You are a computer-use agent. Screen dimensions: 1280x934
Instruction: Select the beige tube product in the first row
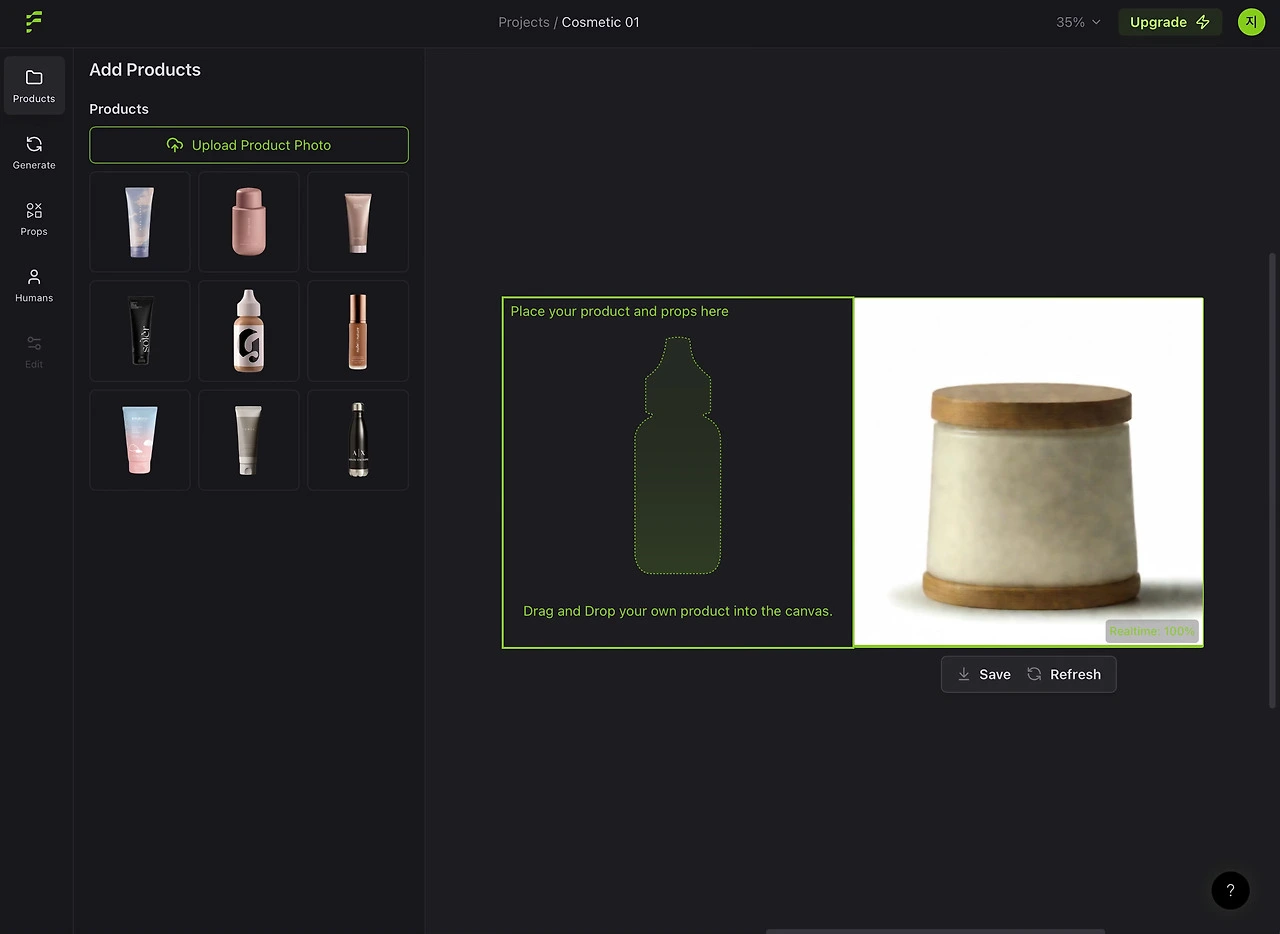coord(358,222)
